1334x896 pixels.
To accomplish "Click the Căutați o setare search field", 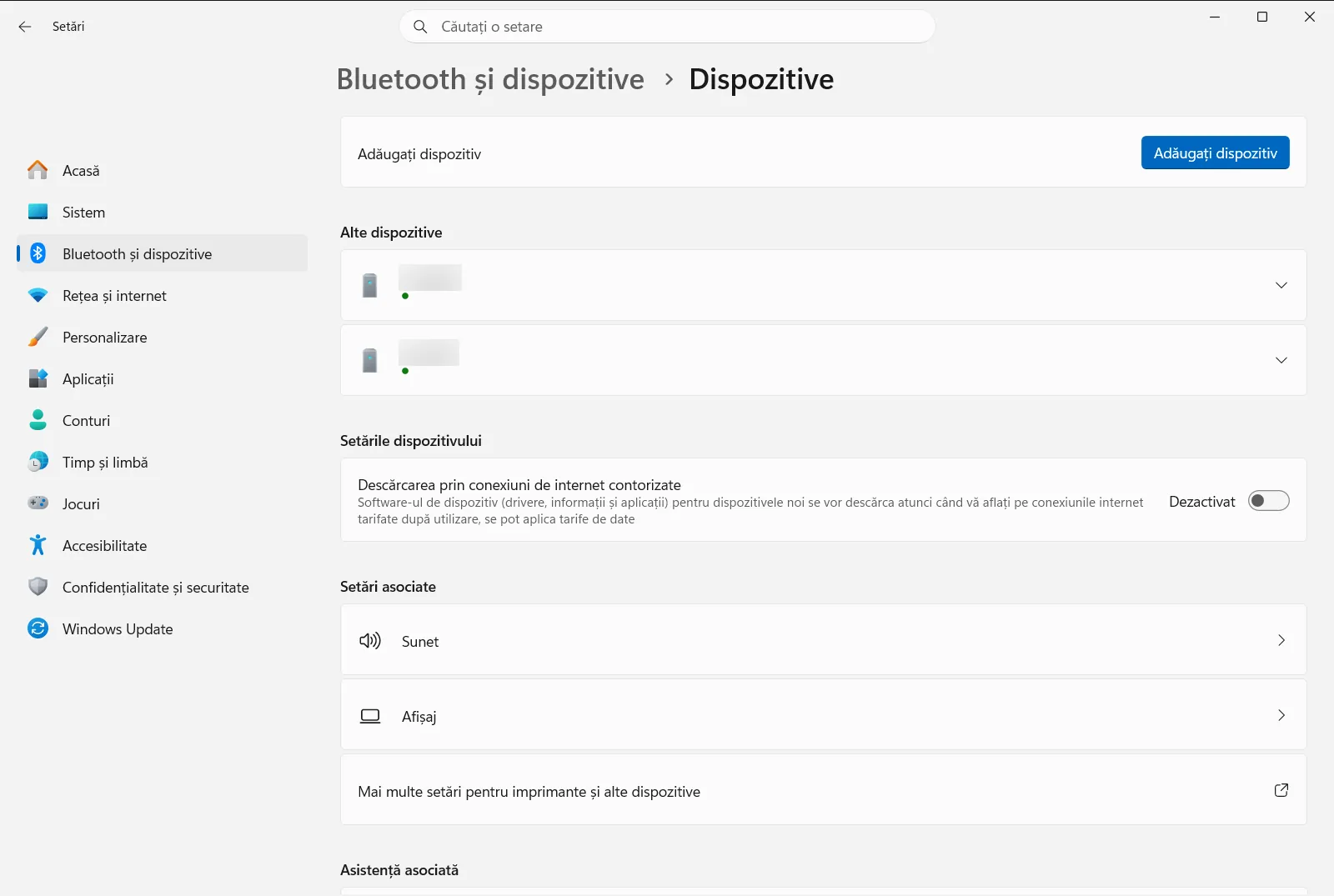I will coord(667,27).
